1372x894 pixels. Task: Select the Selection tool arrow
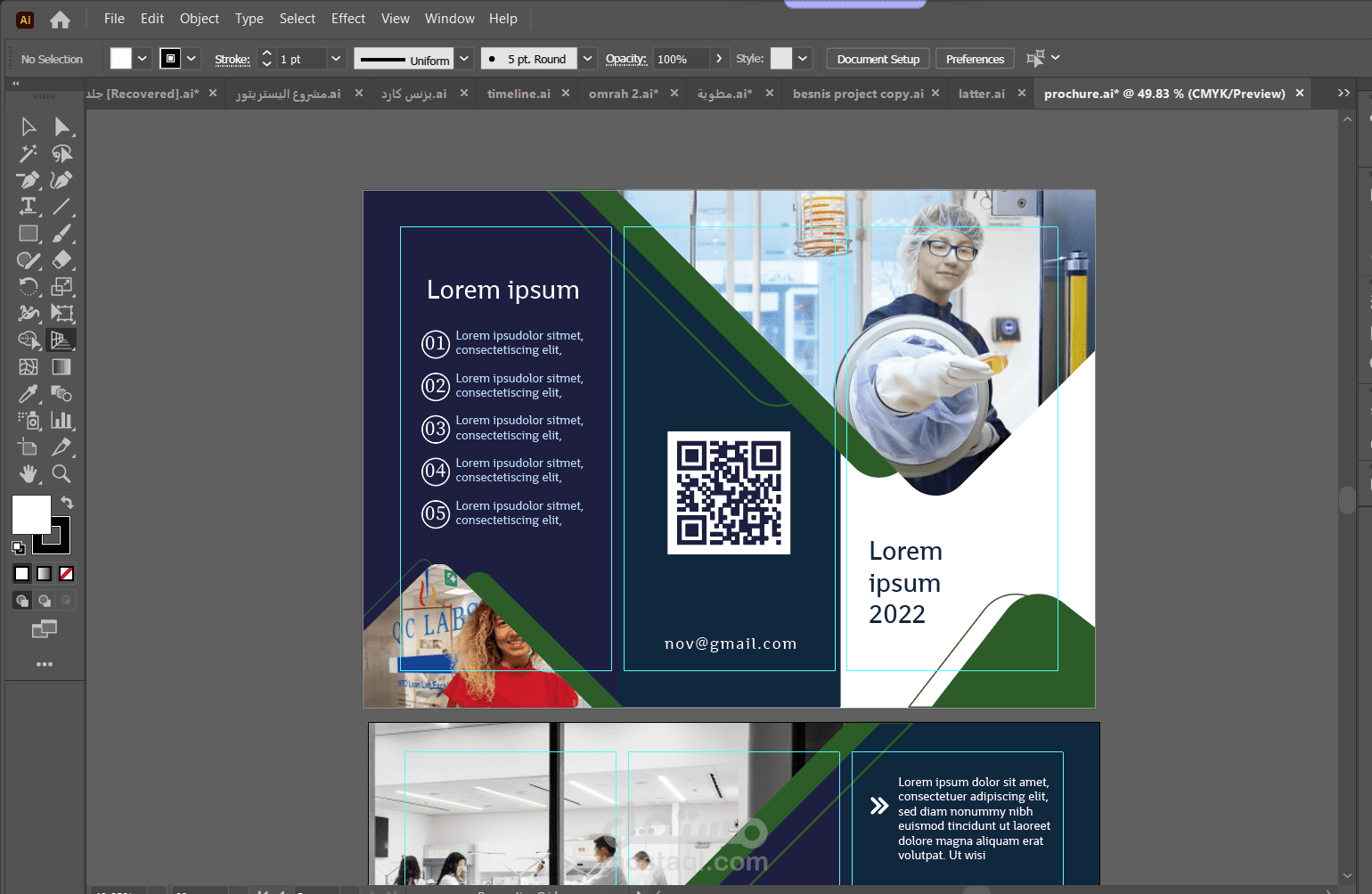pyautogui.click(x=29, y=127)
